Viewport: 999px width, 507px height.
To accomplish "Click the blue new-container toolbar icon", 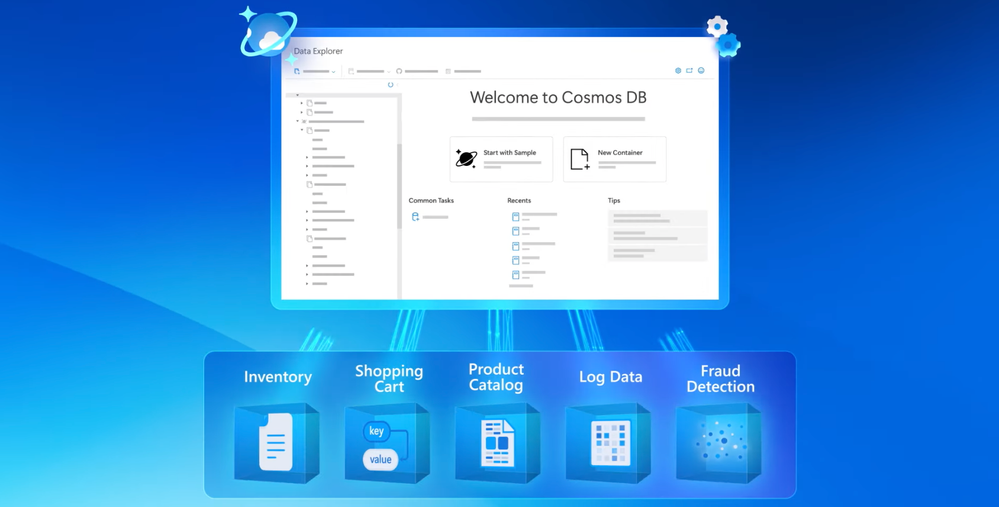I will pyautogui.click(x=297, y=71).
